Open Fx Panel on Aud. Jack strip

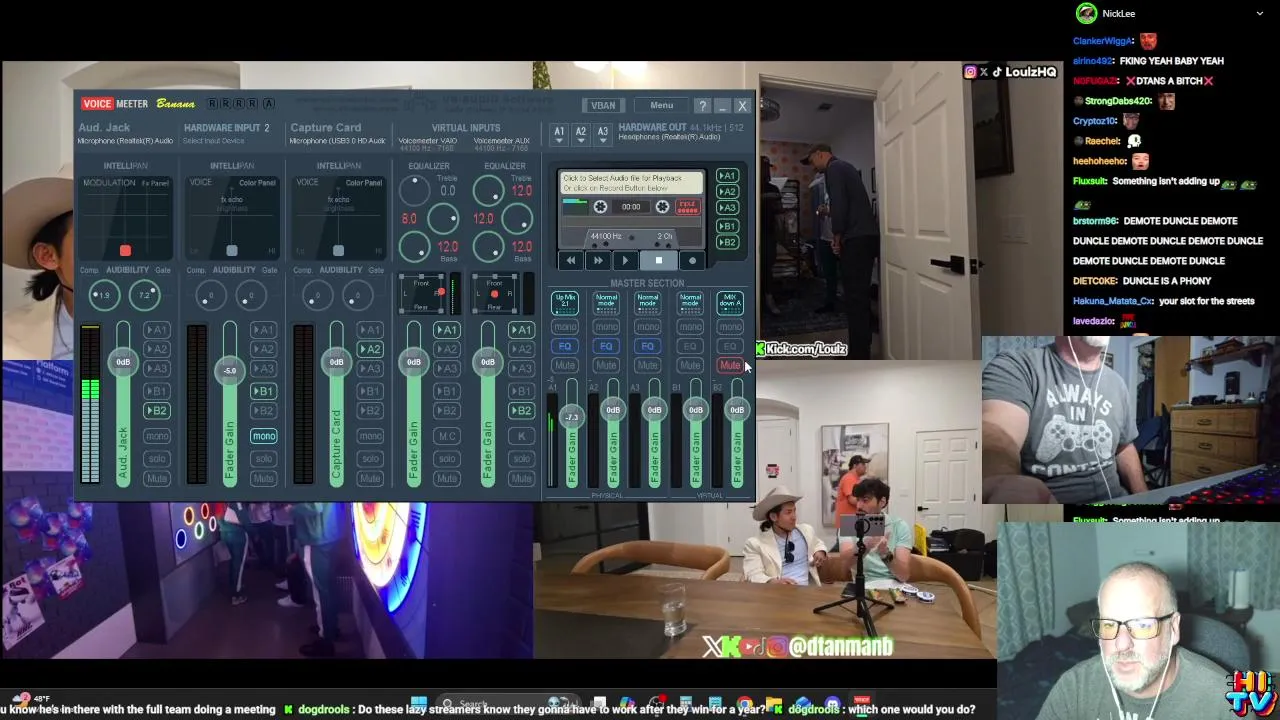[155, 183]
